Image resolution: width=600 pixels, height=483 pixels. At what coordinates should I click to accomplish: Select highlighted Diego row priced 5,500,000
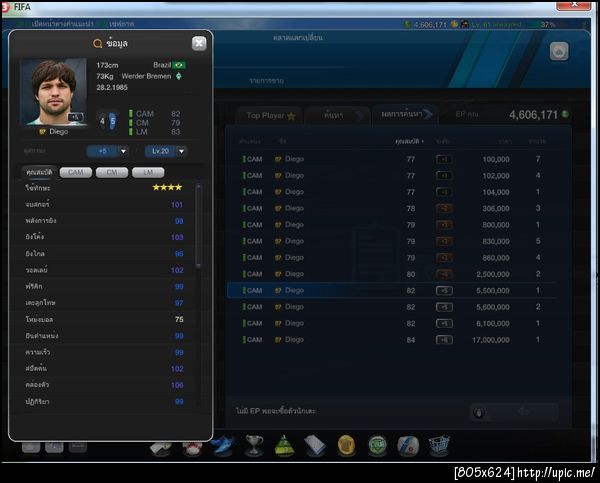[x=391, y=290]
